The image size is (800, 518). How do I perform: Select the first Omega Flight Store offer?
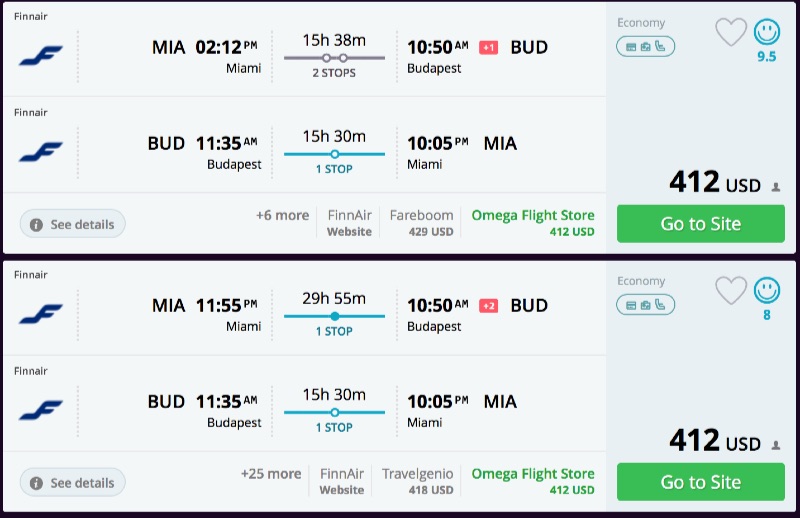533,223
